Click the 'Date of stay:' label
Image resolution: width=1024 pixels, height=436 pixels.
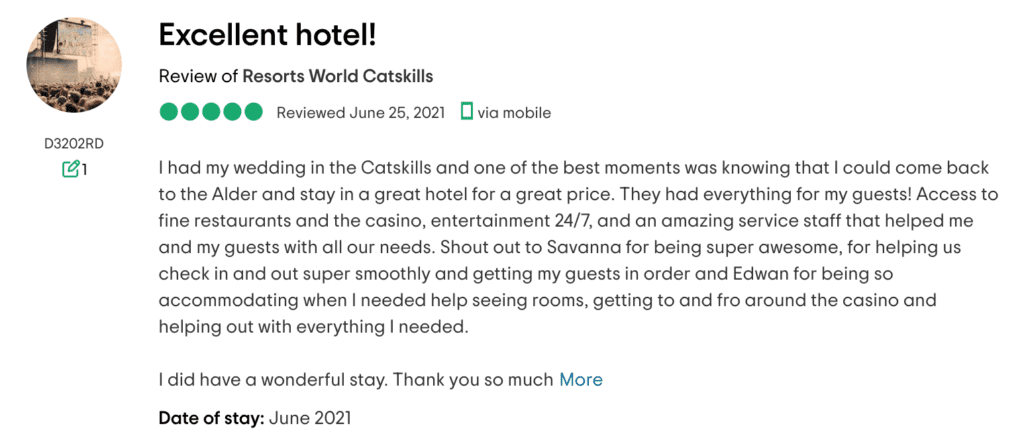pyautogui.click(x=211, y=418)
